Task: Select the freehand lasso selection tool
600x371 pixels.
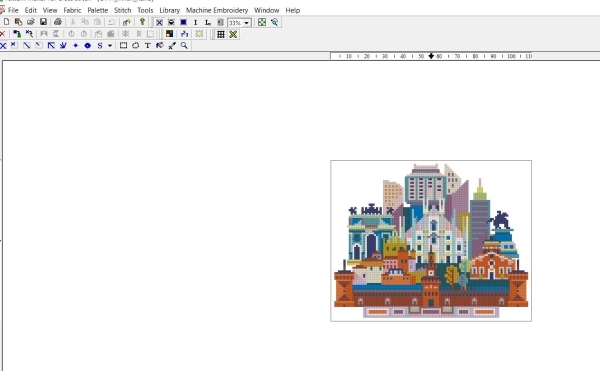Action: [x=135, y=46]
